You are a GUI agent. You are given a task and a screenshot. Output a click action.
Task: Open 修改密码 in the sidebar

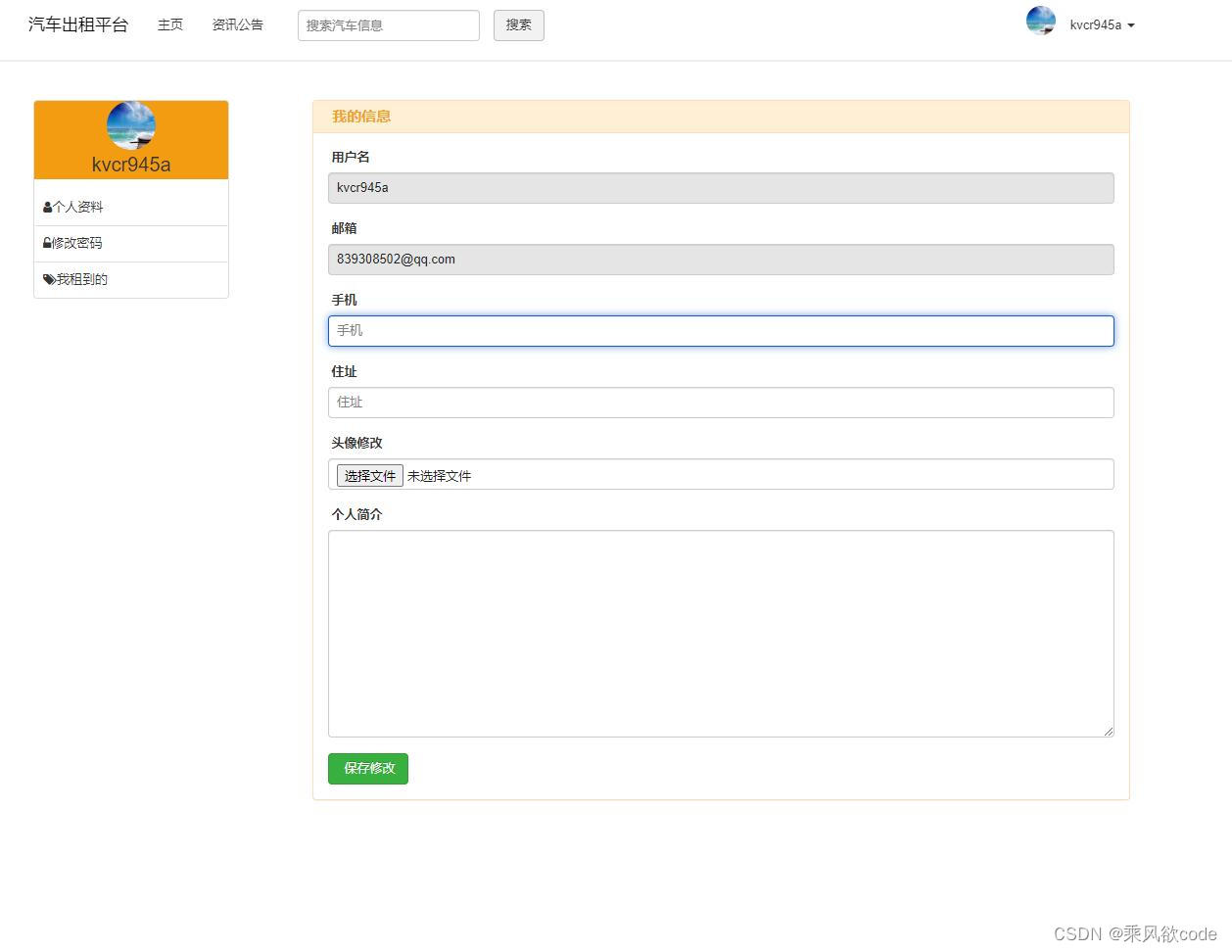pyautogui.click(x=131, y=244)
